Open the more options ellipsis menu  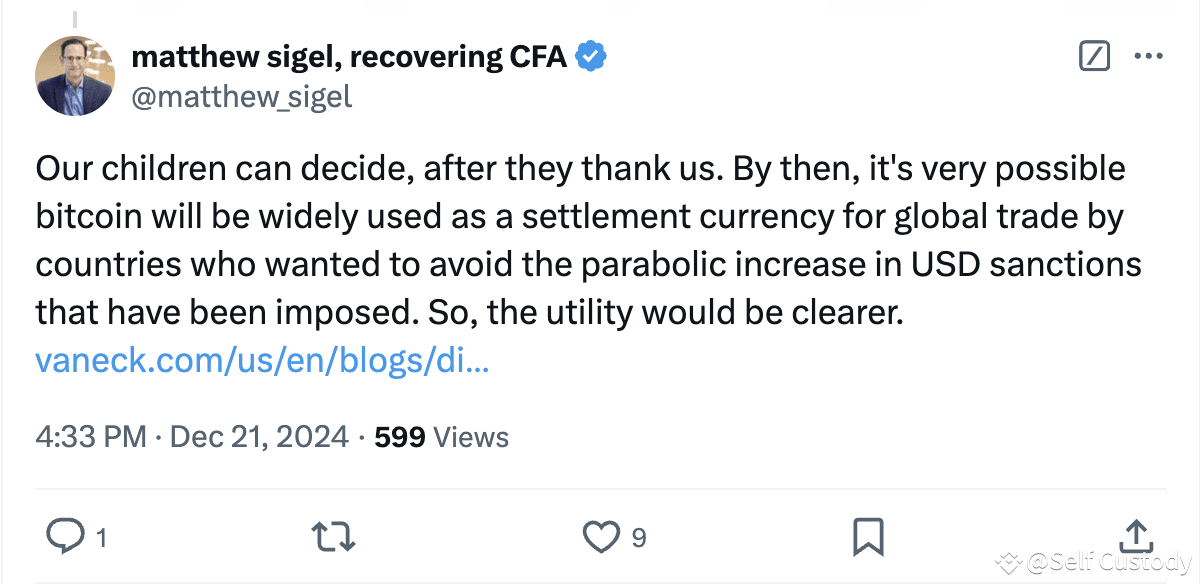[1147, 57]
